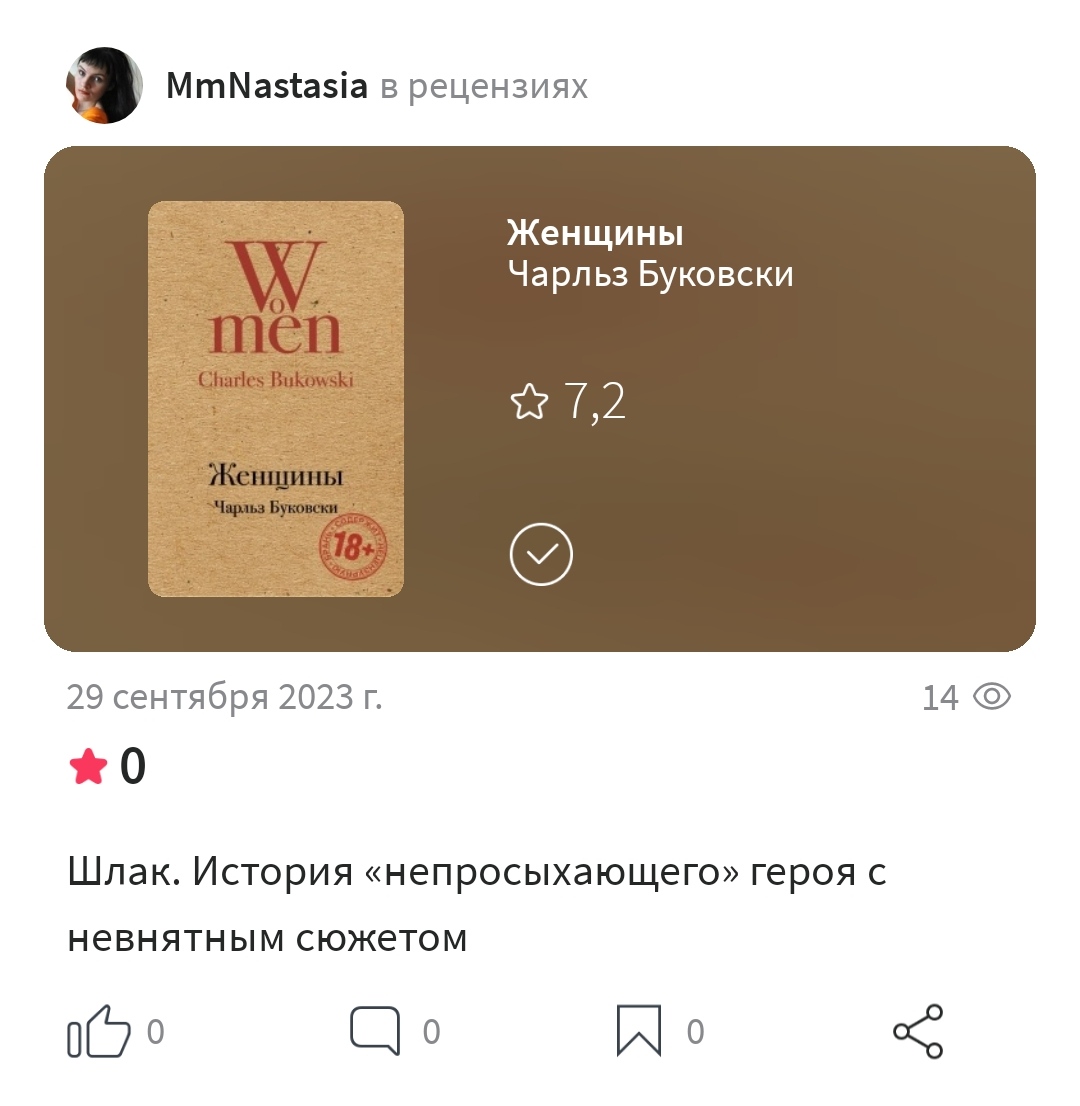The height and width of the screenshot is (1106, 1080).
Task: Click the pink star review rating
Action: click(x=88, y=766)
